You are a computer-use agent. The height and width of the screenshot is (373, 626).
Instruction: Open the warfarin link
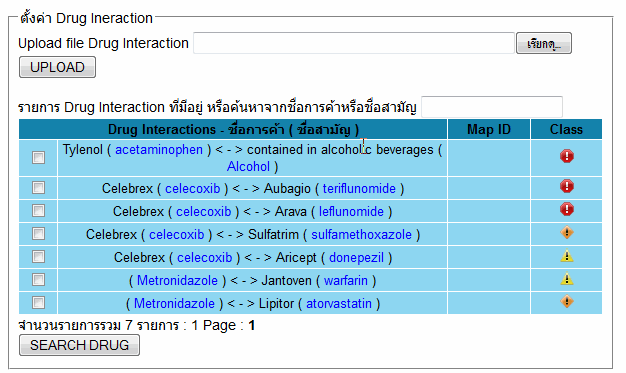346,280
